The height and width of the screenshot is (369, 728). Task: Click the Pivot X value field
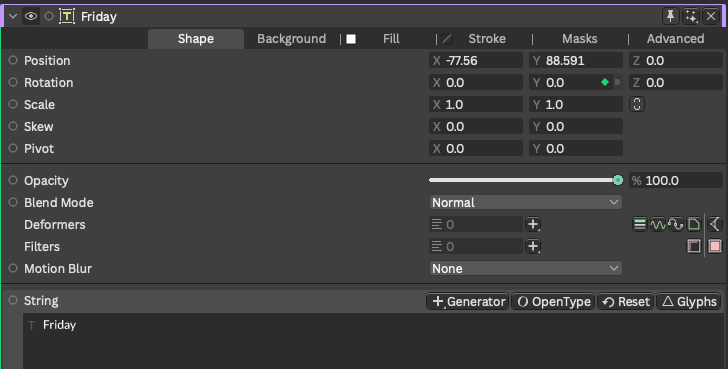pyautogui.click(x=476, y=149)
